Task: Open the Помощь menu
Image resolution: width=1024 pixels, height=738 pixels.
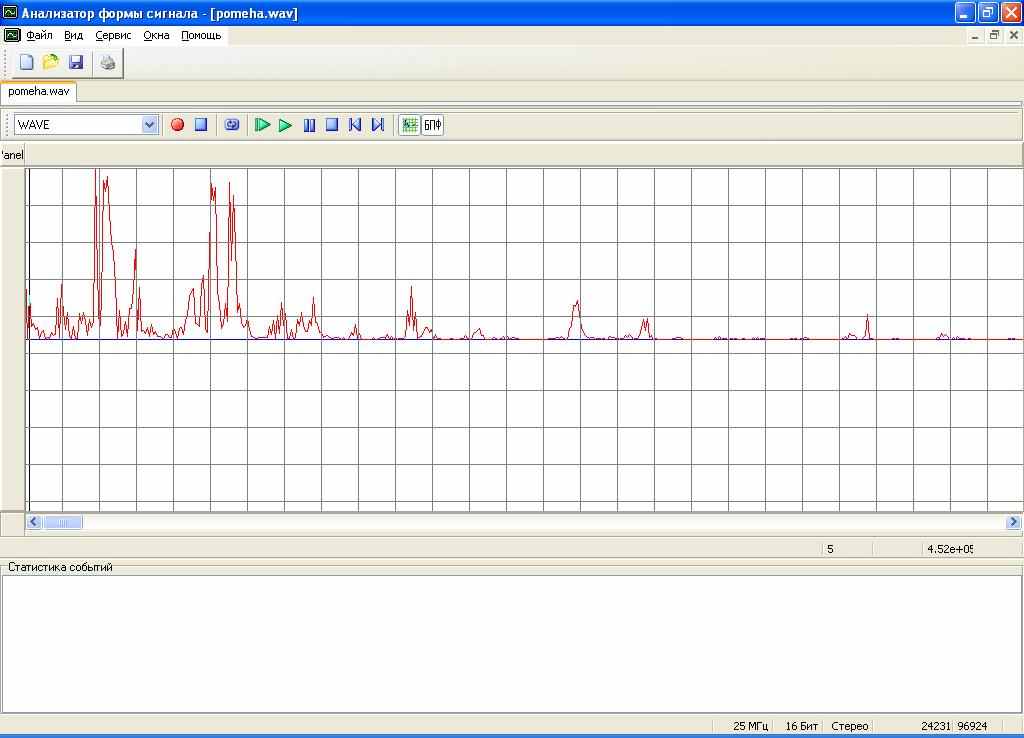Action: point(201,35)
